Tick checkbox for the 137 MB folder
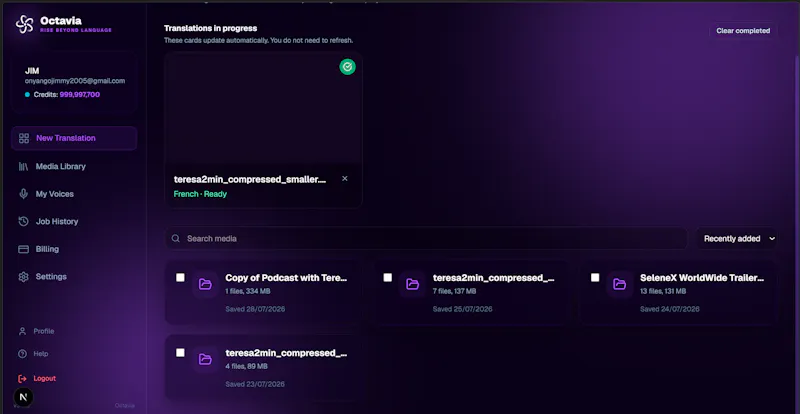800x414 pixels. click(x=388, y=277)
